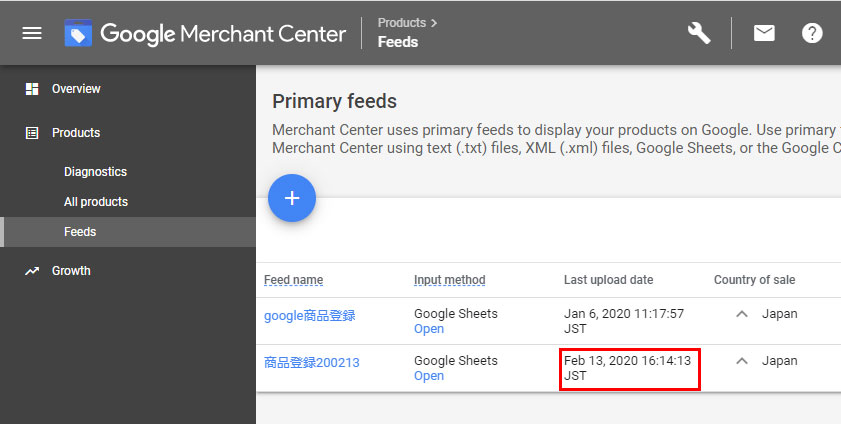This screenshot has height=424, width=841.
Task: Click the Growth trend icon
Action: pyautogui.click(x=32, y=271)
